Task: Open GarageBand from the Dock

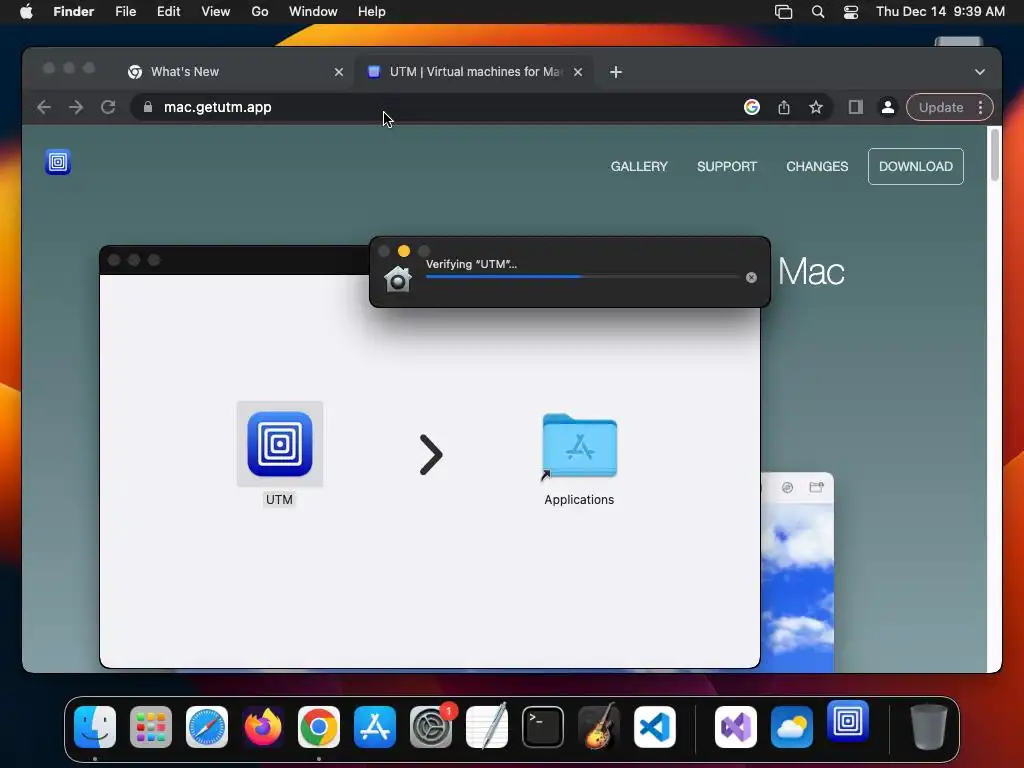Action: click(599, 727)
